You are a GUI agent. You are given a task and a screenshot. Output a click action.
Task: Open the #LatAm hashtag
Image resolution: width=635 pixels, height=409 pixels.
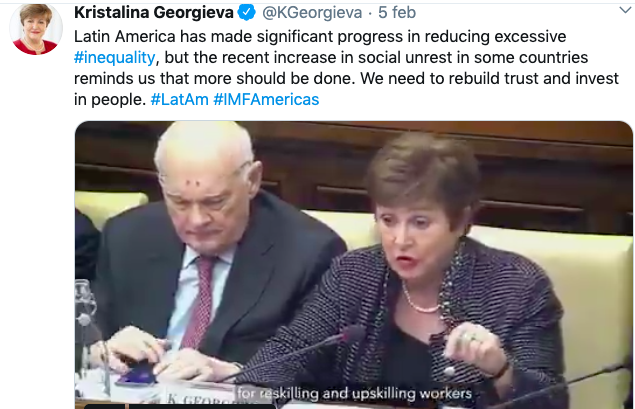pyautogui.click(x=179, y=100)
